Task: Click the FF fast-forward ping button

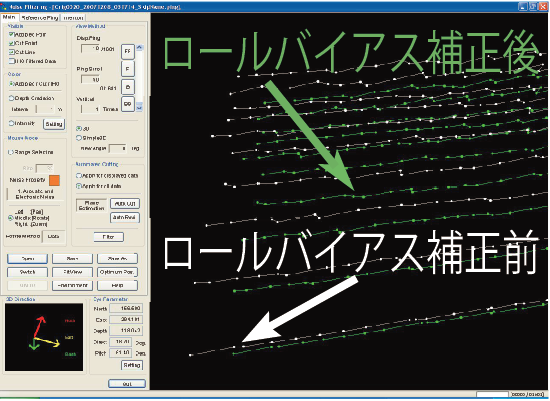Action: pos(128,52)
